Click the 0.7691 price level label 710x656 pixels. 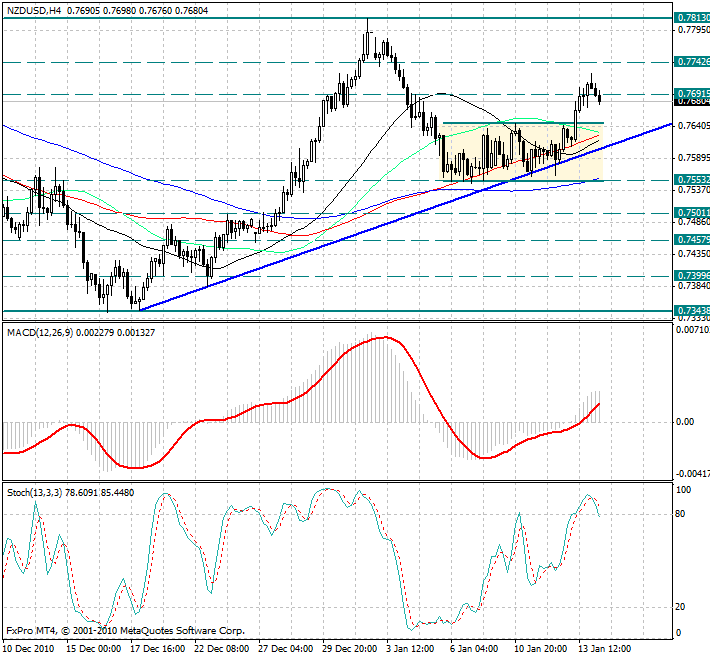pos(691,94)
